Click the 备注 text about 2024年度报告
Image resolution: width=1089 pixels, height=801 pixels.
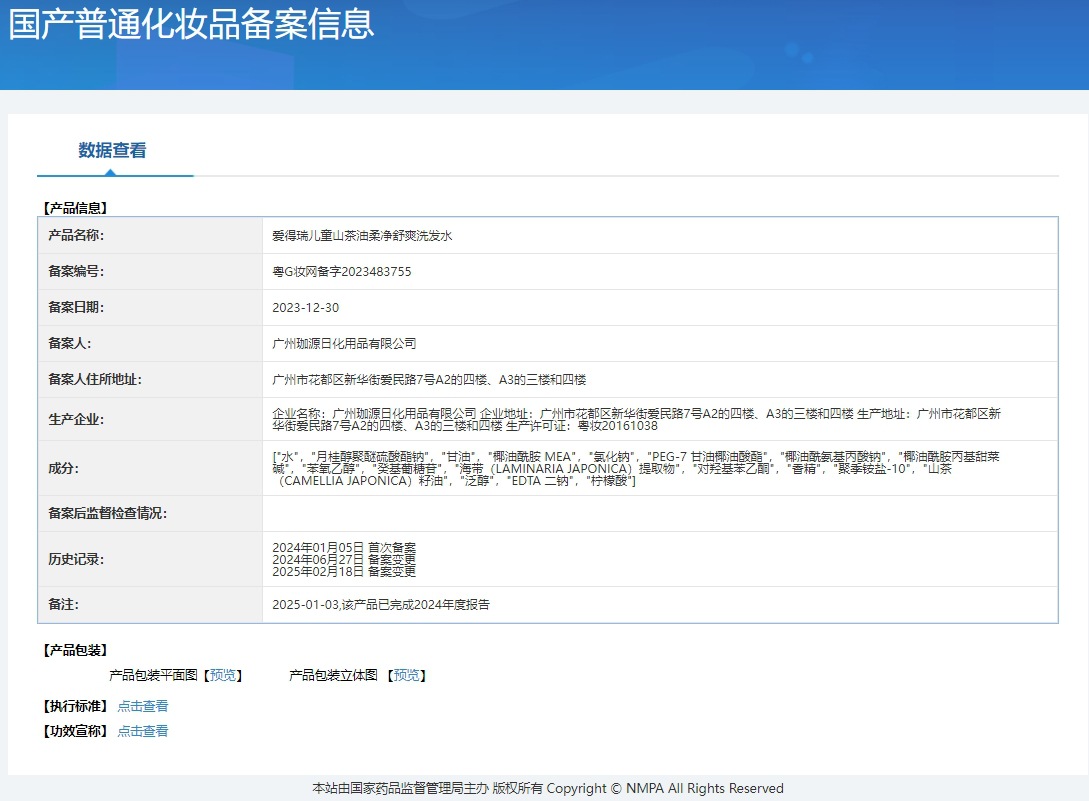[x=381, y=605]
